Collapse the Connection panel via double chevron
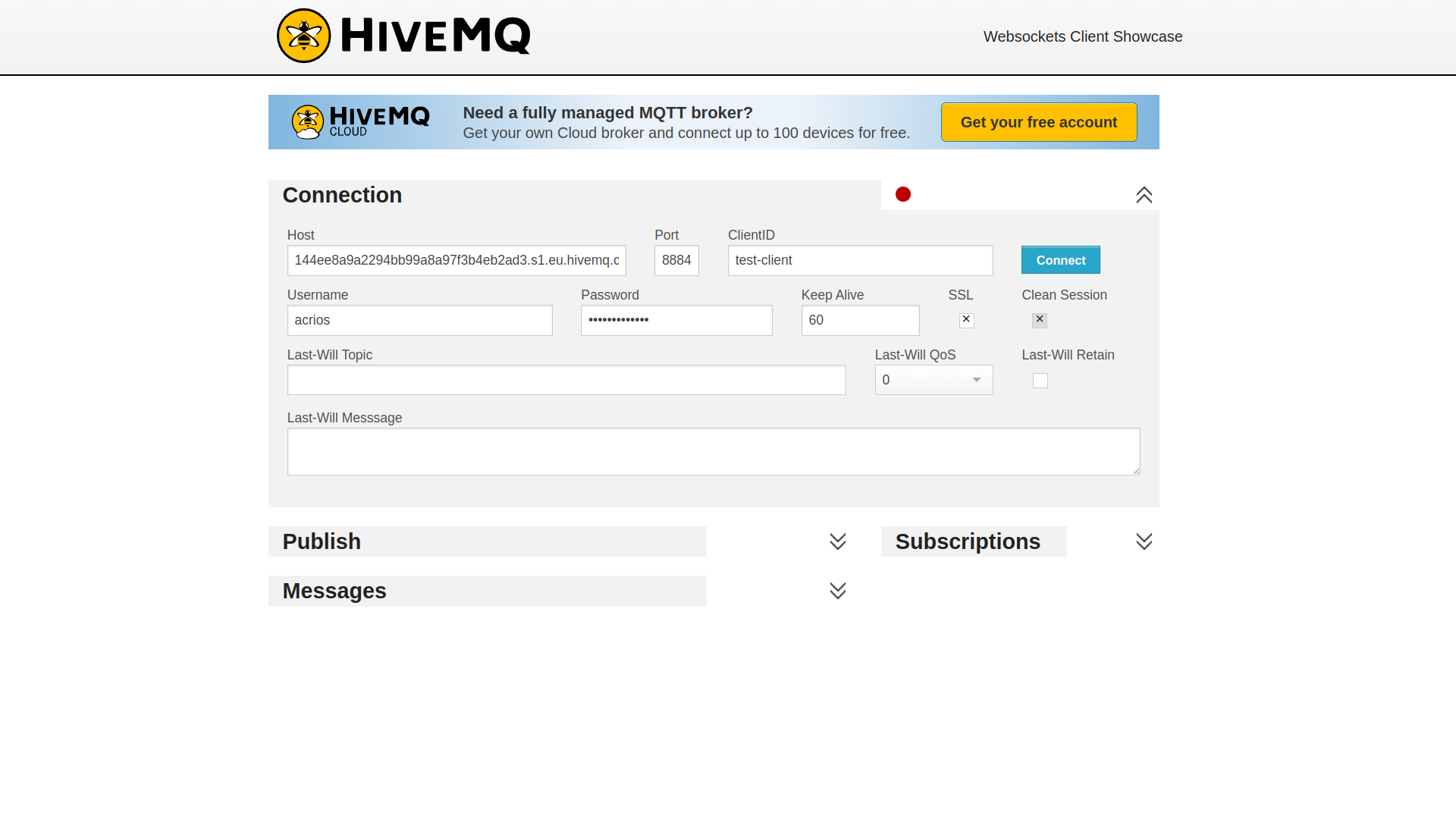This screenshot has width=1456, height=819. tap(1144, 194)
